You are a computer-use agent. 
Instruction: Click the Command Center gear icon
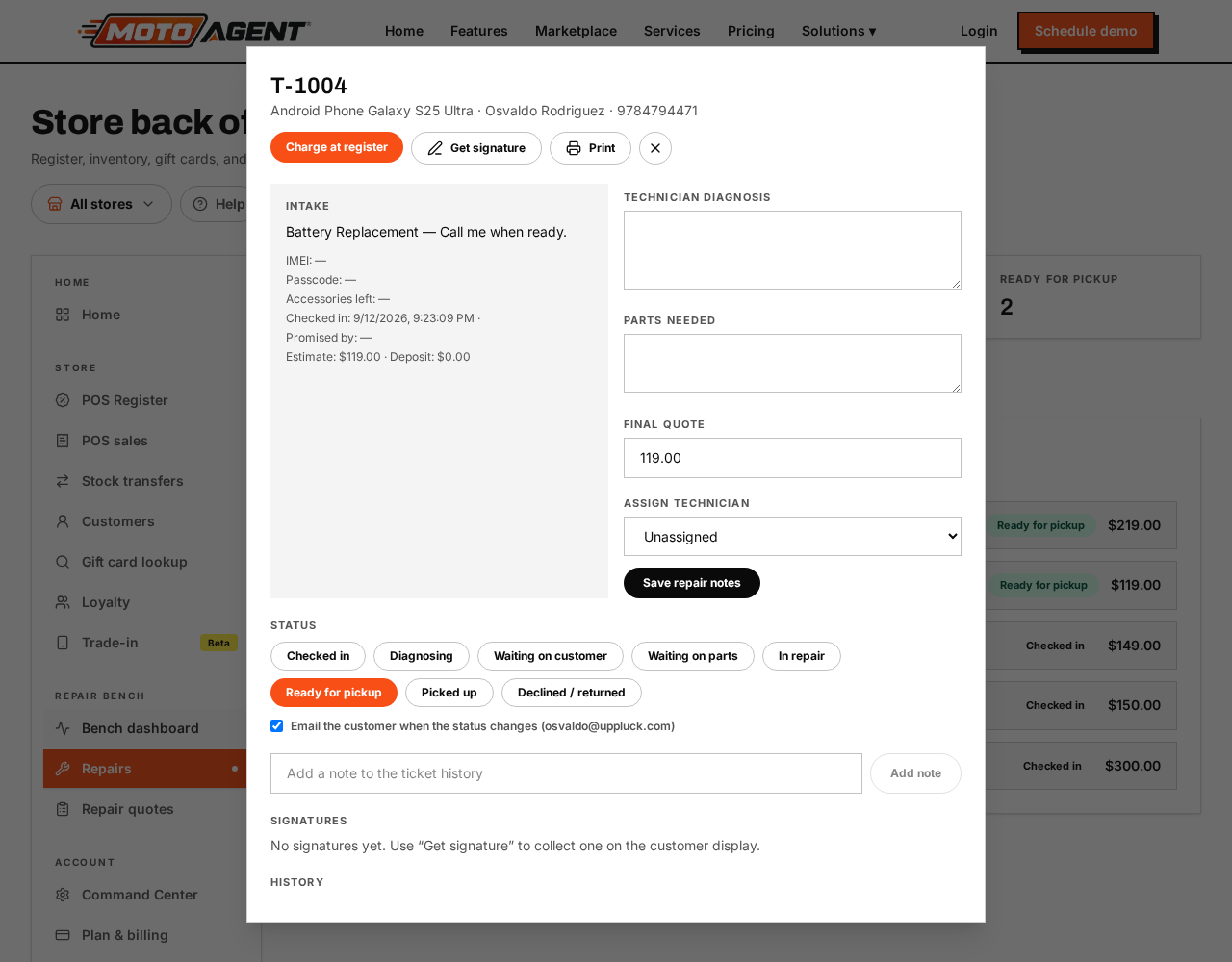pos(63,895)
